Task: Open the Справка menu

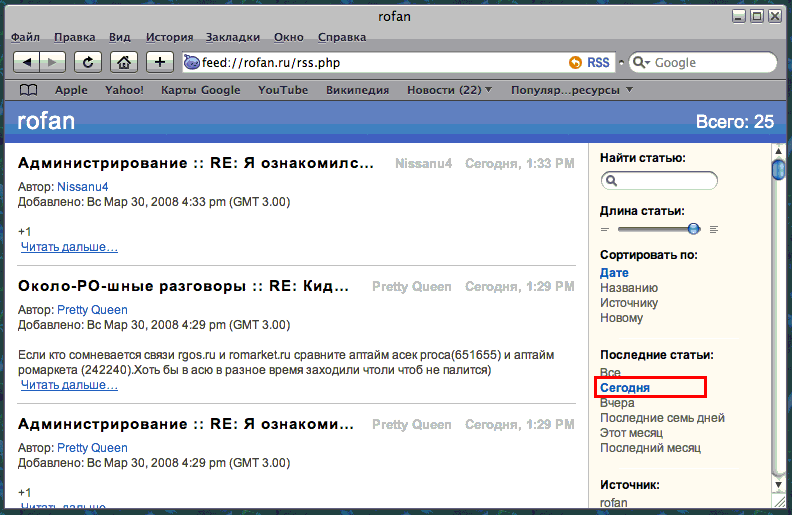Action: (342, 37)
